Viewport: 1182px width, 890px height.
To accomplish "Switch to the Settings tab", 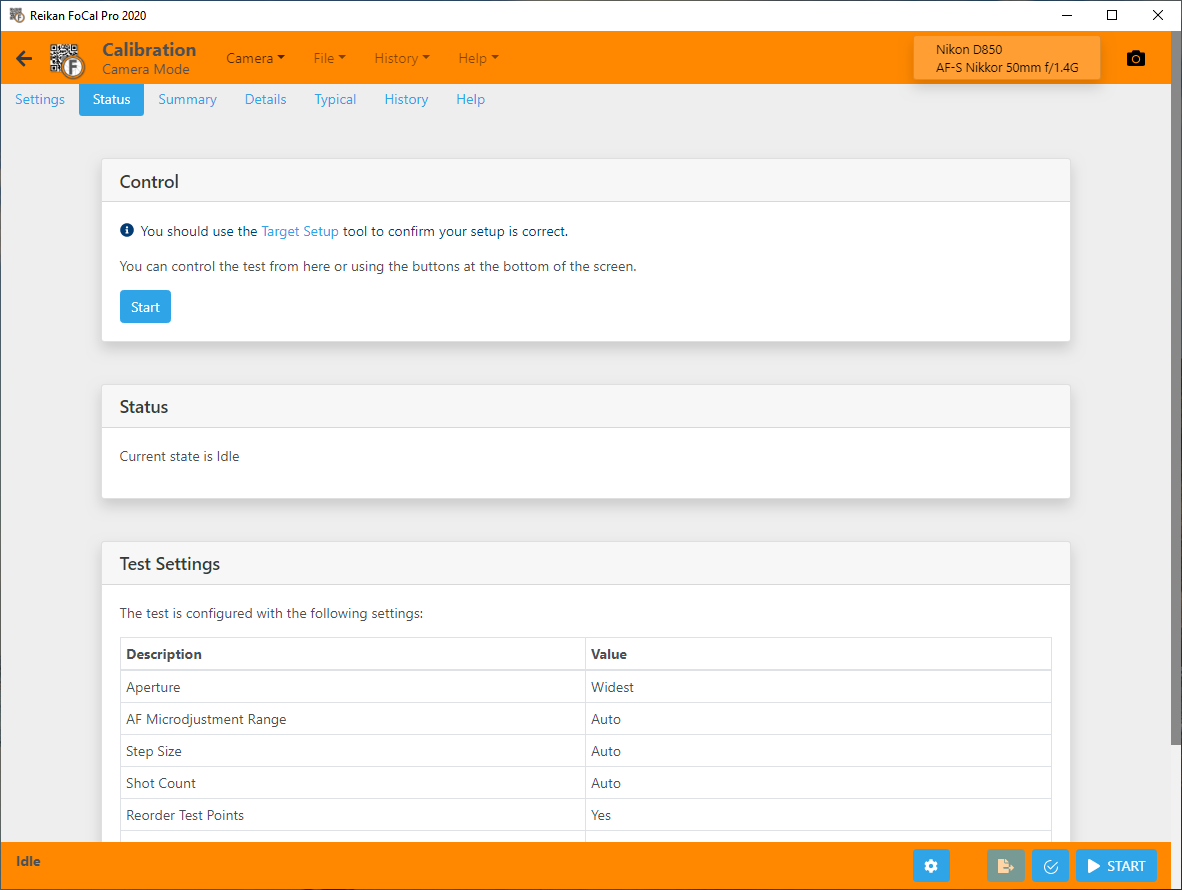I will (40, 99).
